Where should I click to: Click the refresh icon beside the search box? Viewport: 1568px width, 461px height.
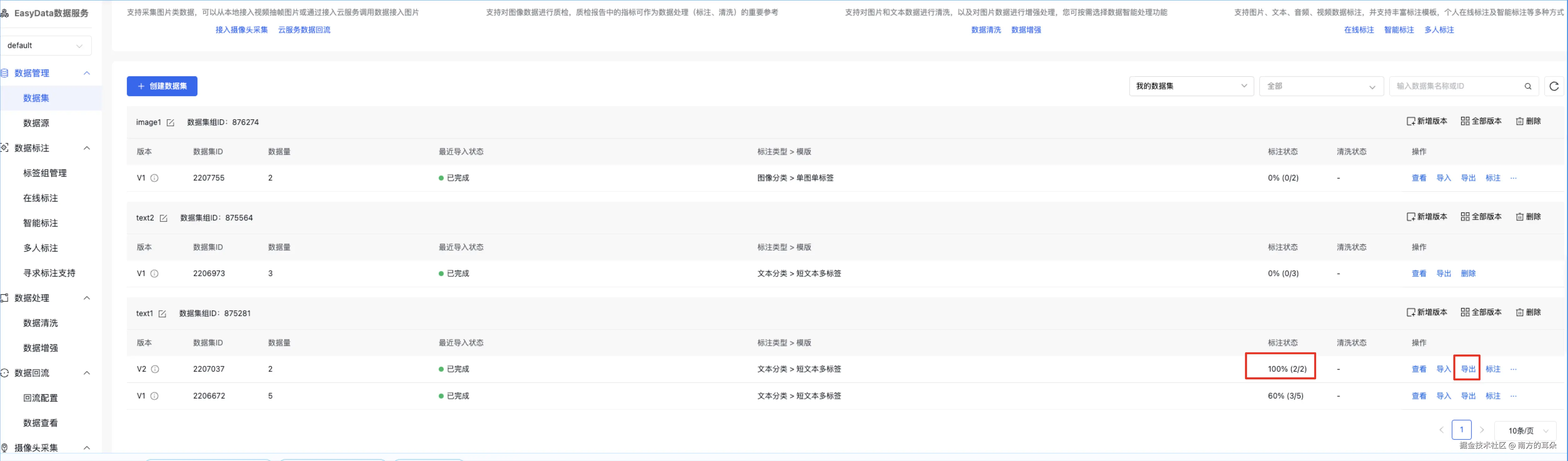coord(1553,87)
